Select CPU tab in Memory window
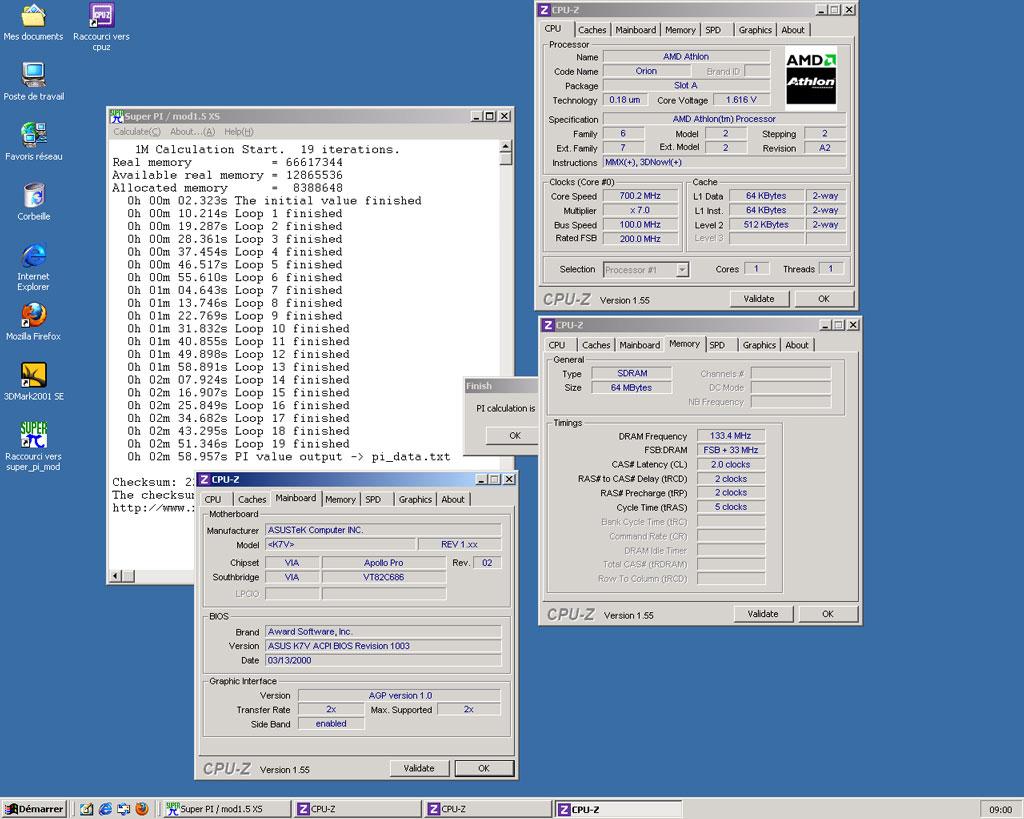This screenshot has height=819, width=1024. (x=557, y=345)
